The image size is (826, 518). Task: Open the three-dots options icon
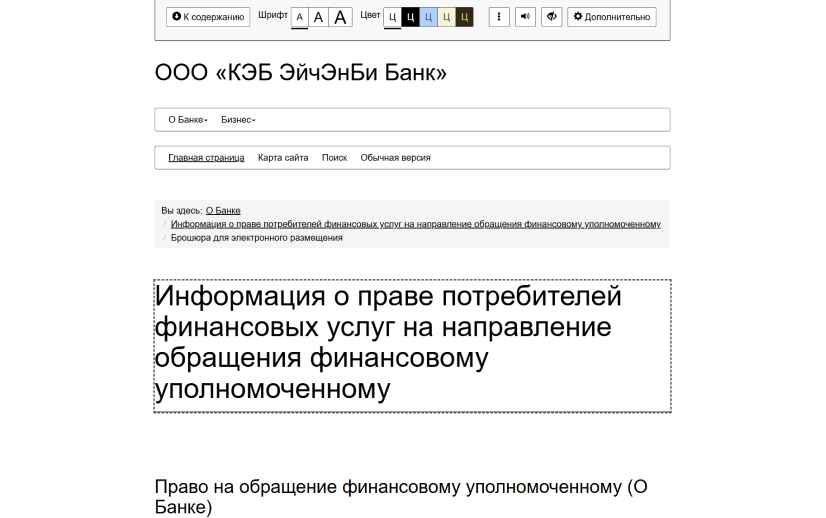tap(499, 17)
